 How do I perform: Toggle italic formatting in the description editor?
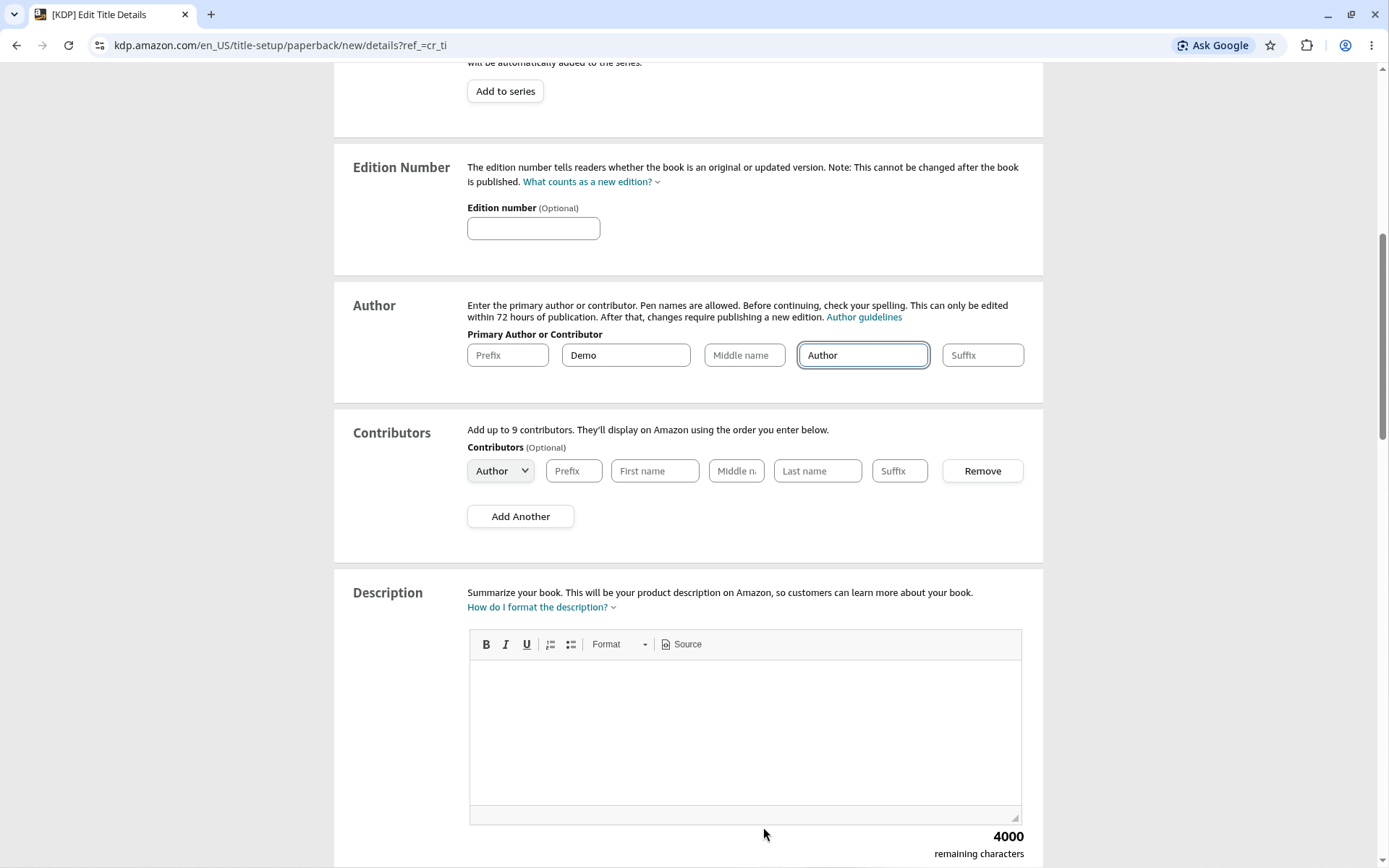(506, 644)
